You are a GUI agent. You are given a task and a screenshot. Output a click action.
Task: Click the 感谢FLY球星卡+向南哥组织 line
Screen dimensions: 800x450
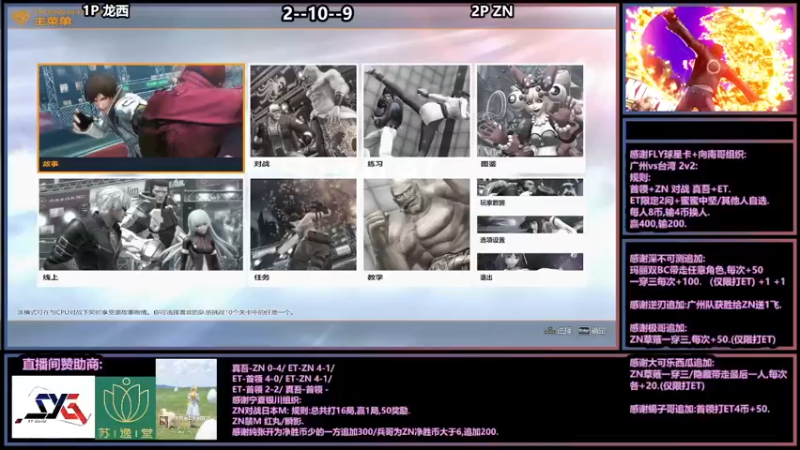click(x=688, y=154)
